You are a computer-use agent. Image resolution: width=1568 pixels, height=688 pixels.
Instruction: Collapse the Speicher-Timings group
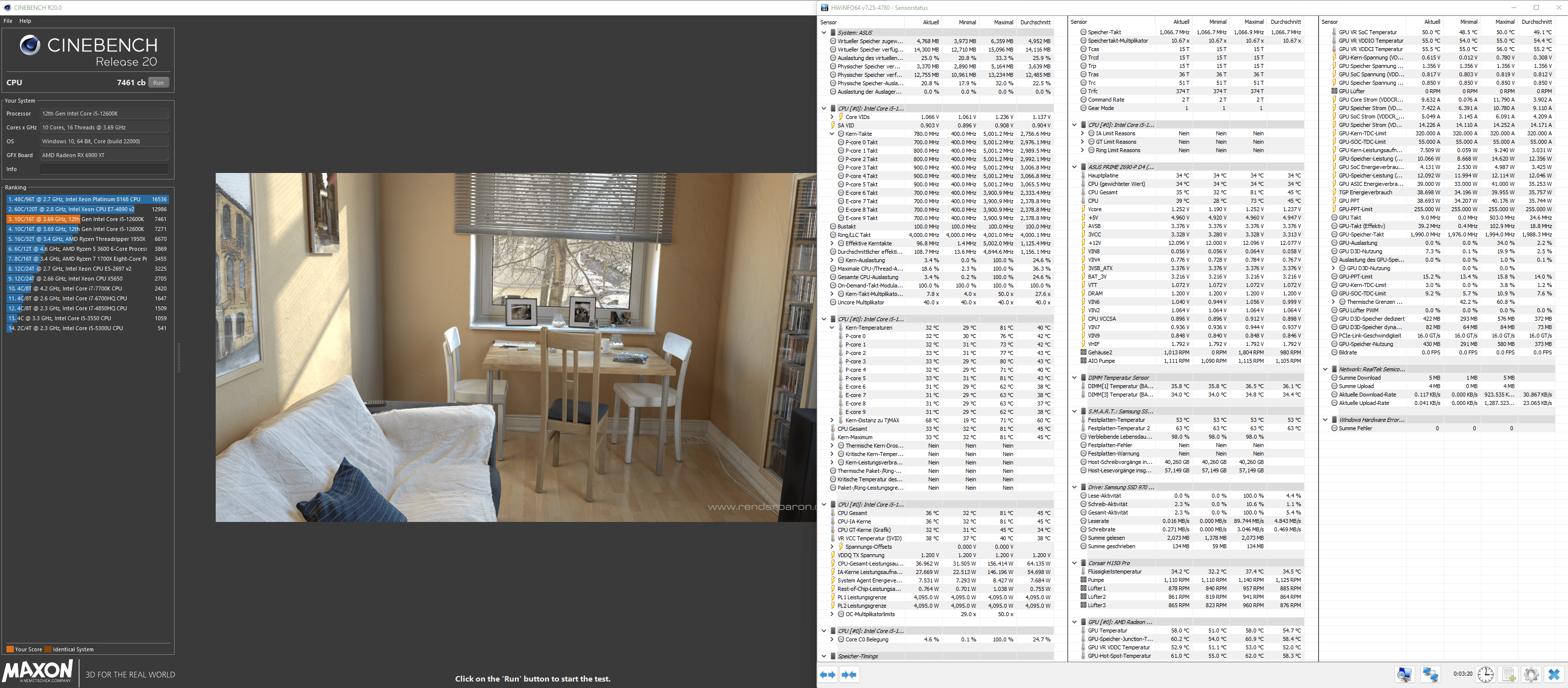[x=824, y=656]
